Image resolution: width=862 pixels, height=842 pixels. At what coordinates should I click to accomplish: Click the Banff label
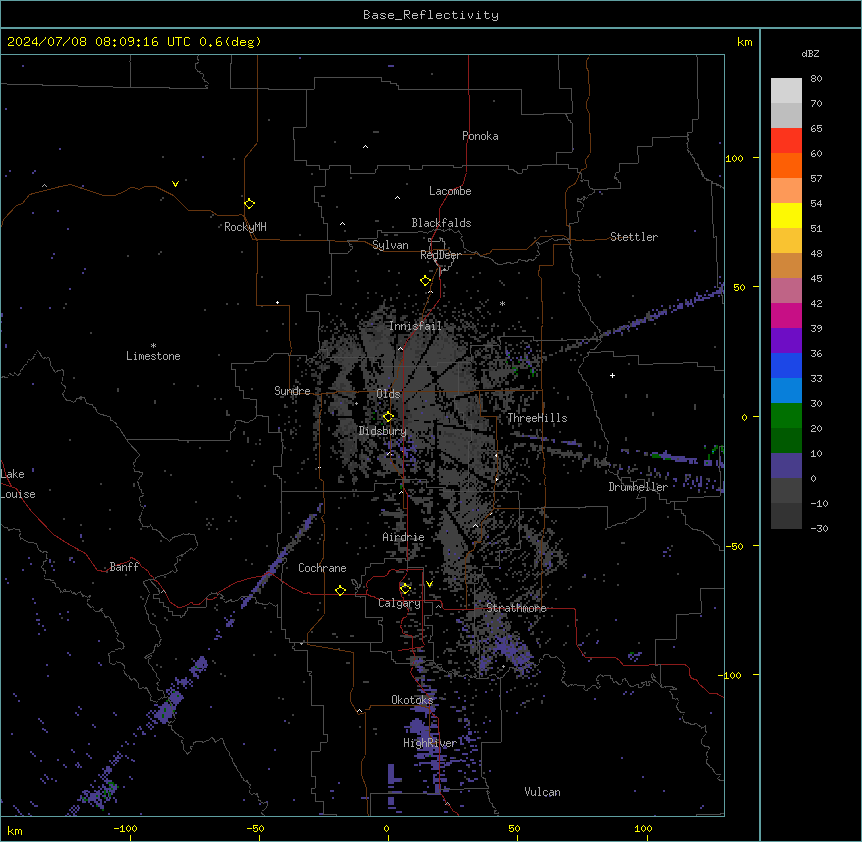coord(124,567)
